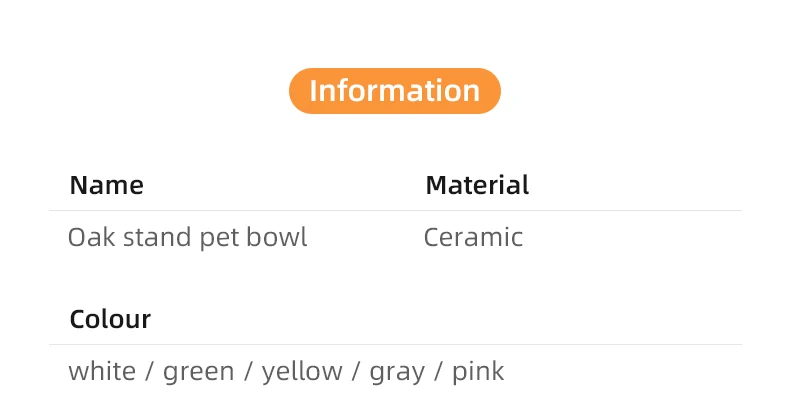The width and height of the screenshot is (790, 407).
Task: Click the orange Information badge
Action: click(394, 91)
